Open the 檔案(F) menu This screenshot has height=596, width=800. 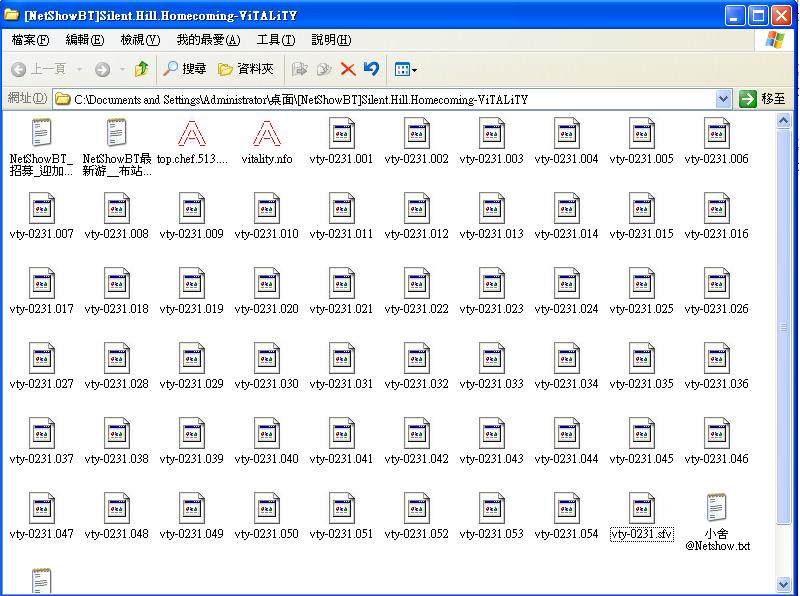pyautogui.click(x=30, y=40)
